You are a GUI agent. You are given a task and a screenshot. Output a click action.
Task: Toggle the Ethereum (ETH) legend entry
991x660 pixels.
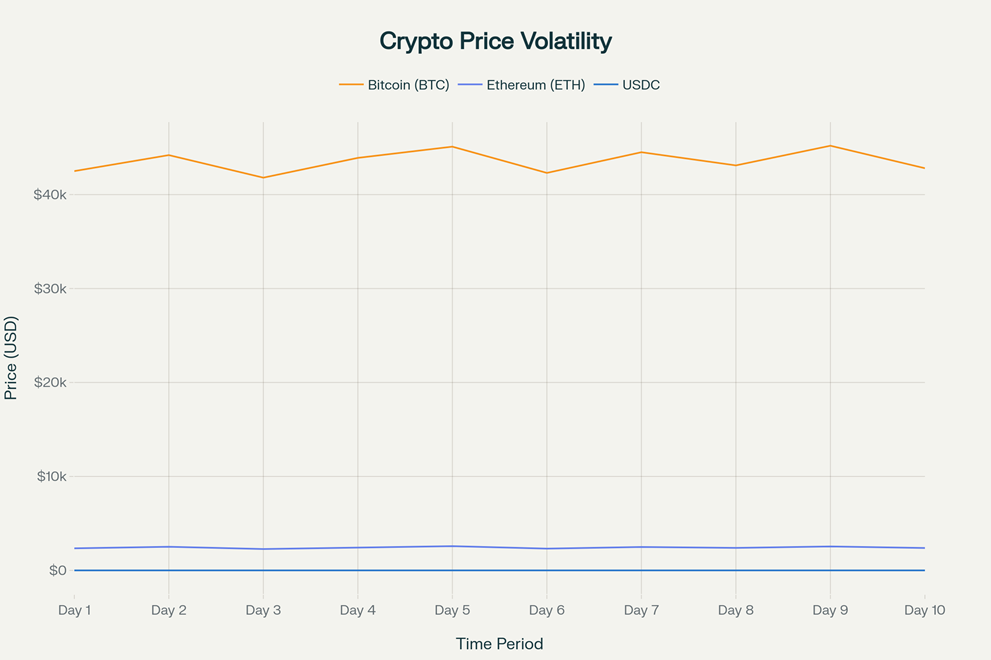click(535, 85)
